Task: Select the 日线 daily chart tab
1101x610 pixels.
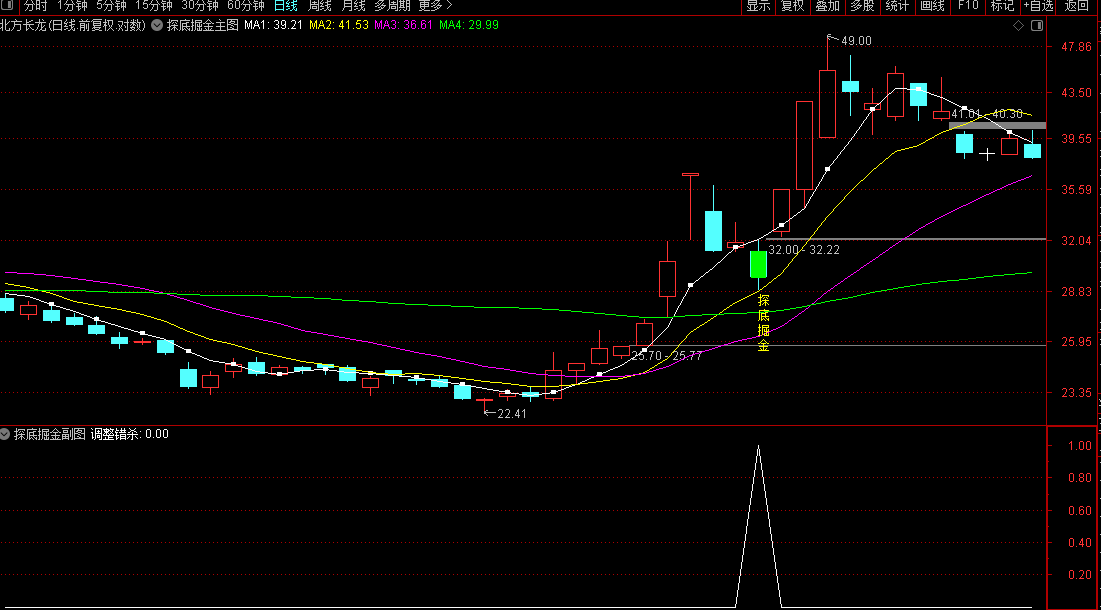Action: click(286, 6)
